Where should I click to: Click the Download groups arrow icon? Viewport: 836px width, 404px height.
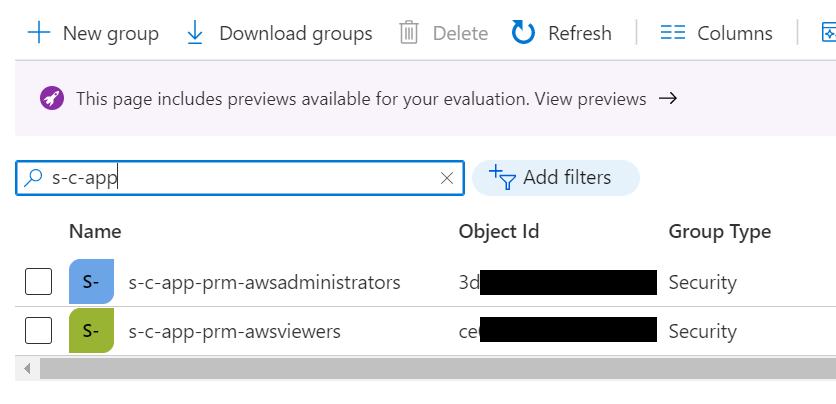point(196,33)
